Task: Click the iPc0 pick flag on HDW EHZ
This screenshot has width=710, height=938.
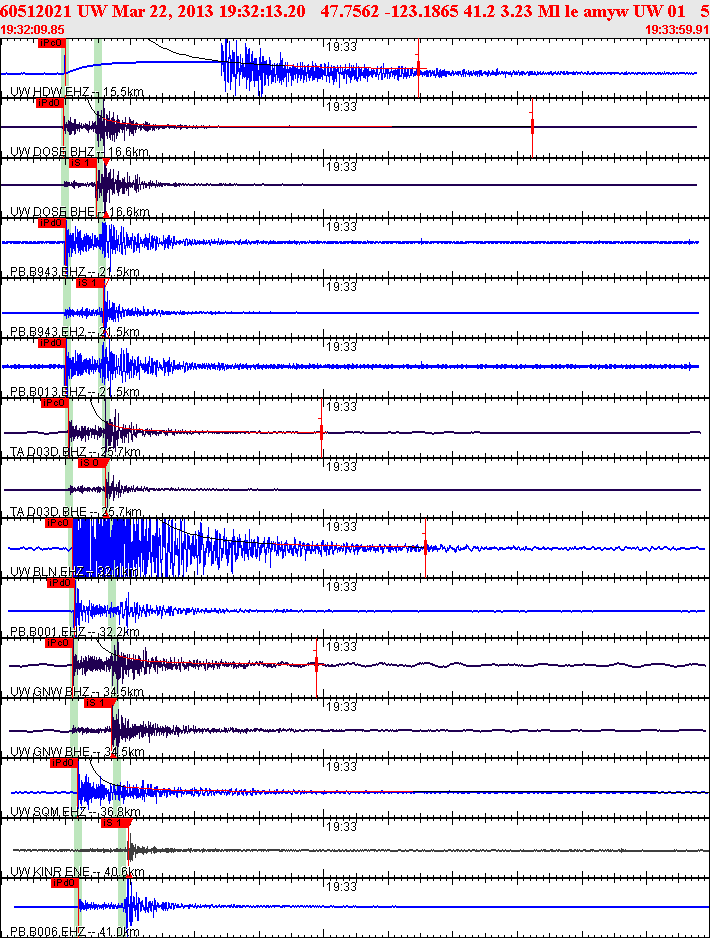Action: (51, 44)
